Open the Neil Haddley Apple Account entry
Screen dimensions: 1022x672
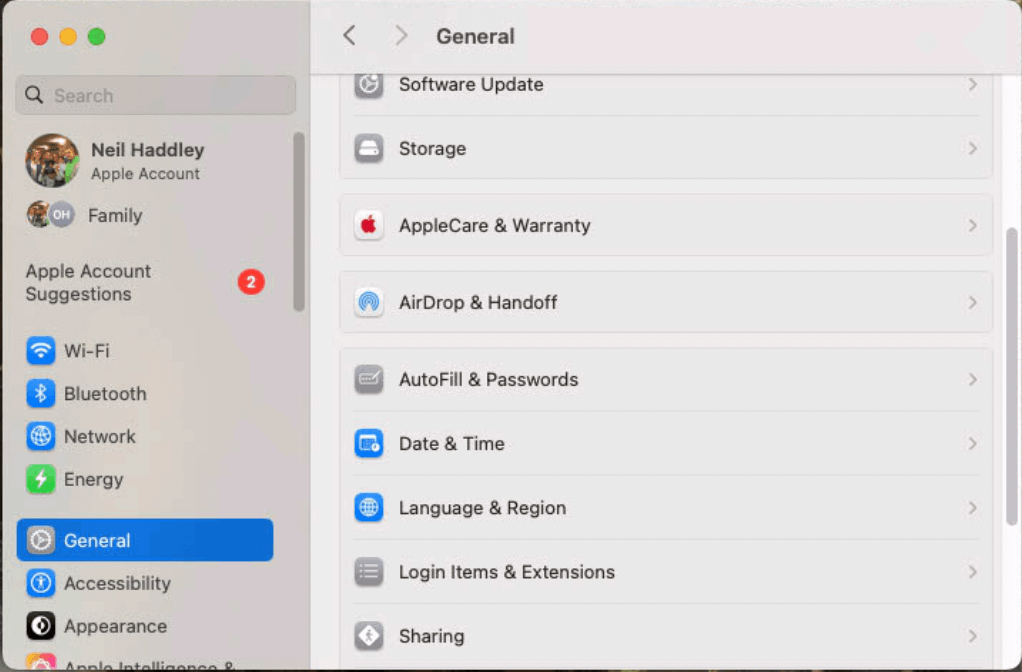coord(147,160)
